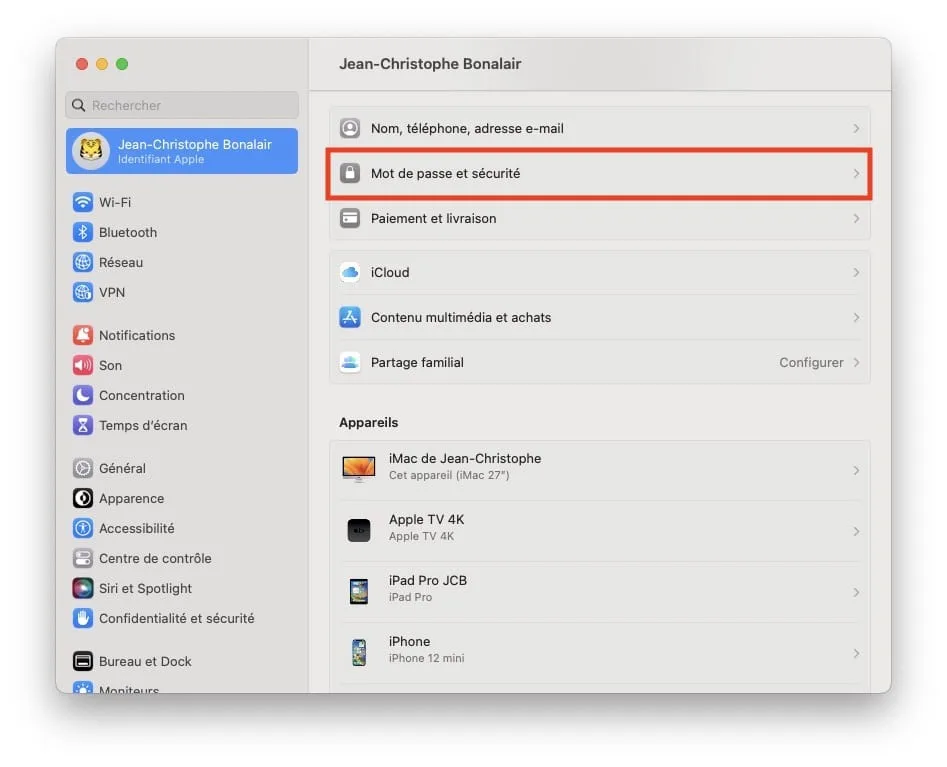Viewport: 947px width, 767px height.
Task: Click "Cet appareil (iMac 27")" text
Action: (x=449, y=475)
